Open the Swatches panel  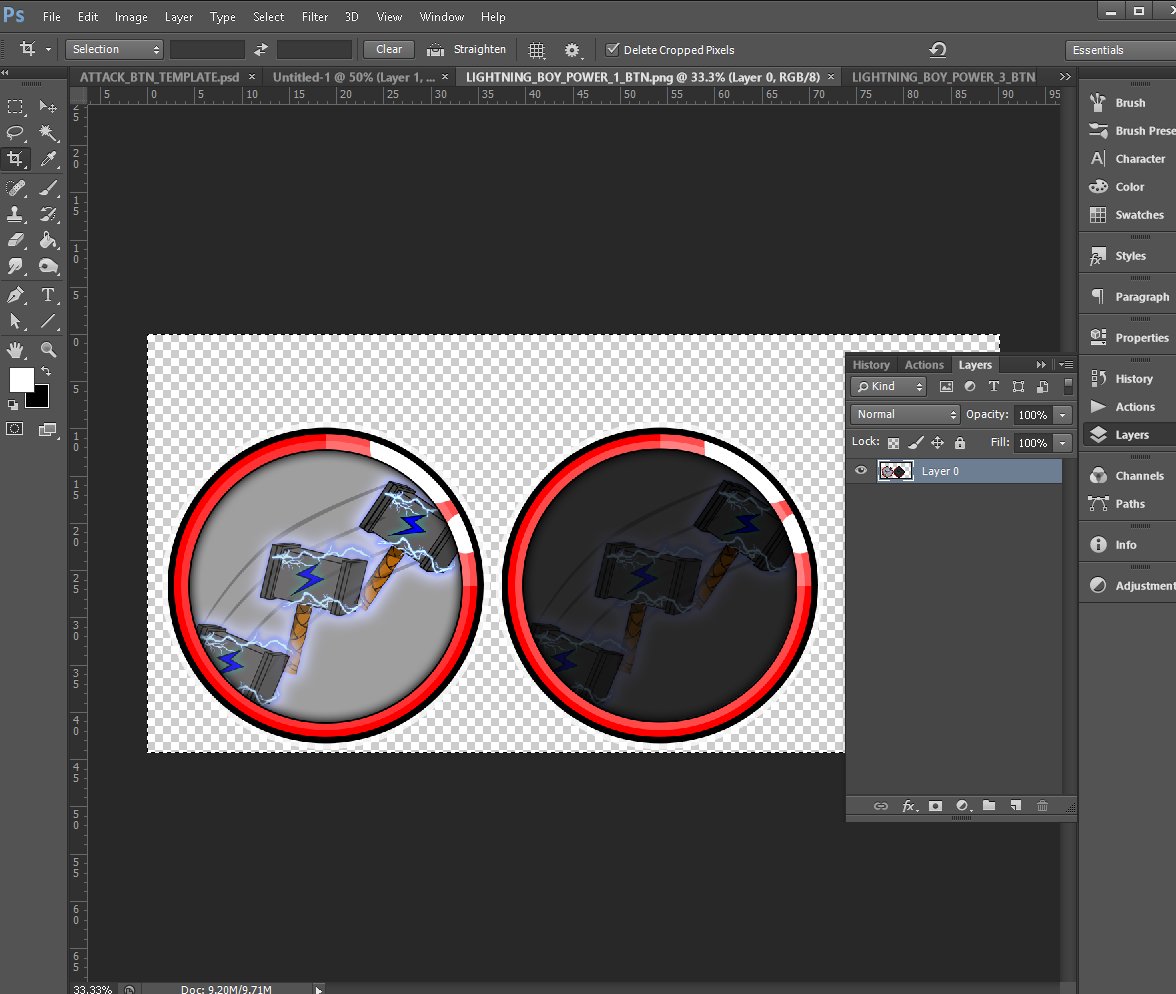[1128, 215]
